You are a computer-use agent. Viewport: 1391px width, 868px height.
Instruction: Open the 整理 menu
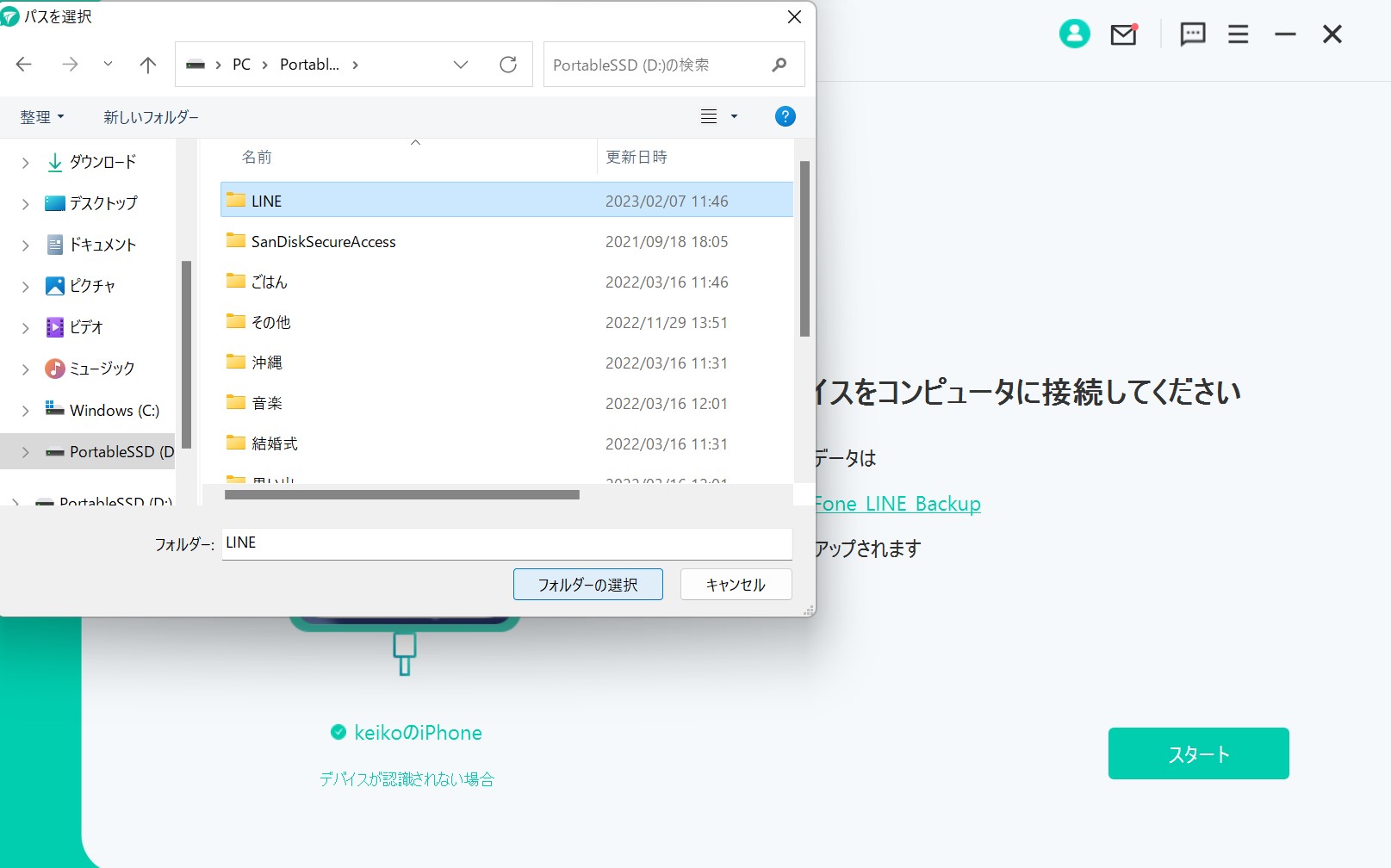point(41,117)
